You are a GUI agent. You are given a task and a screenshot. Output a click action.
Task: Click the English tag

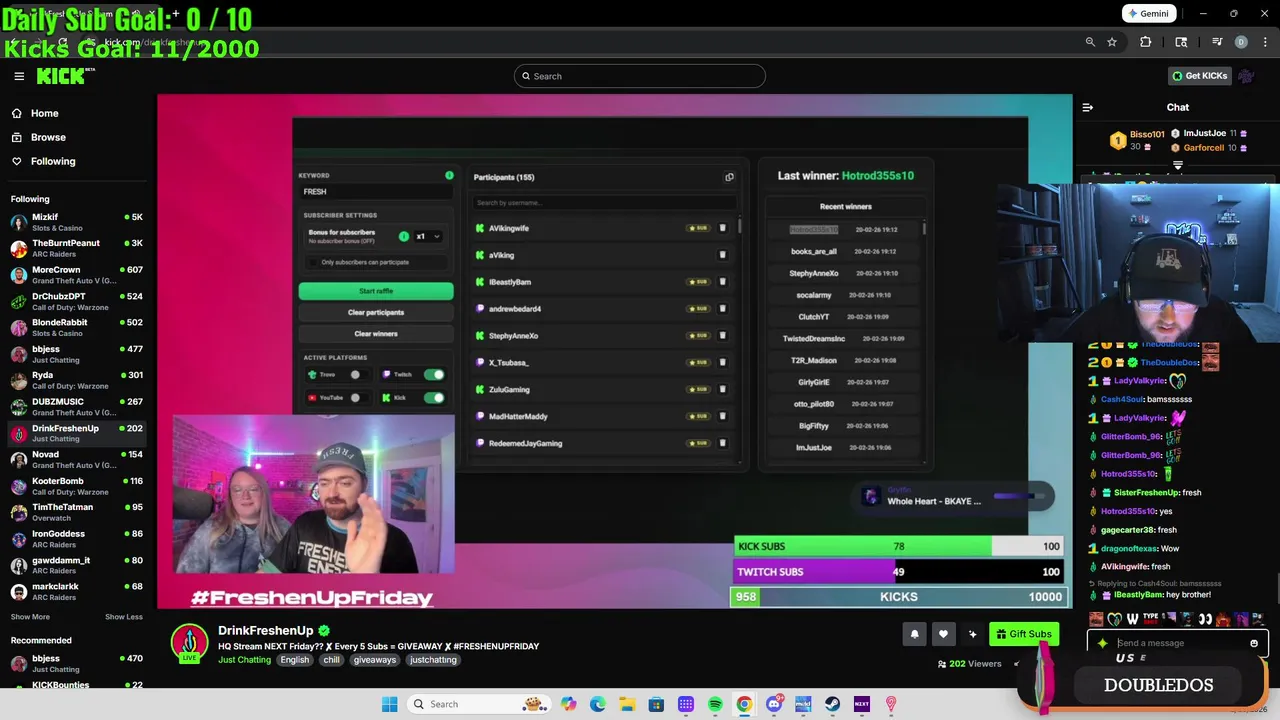[294, 660]
